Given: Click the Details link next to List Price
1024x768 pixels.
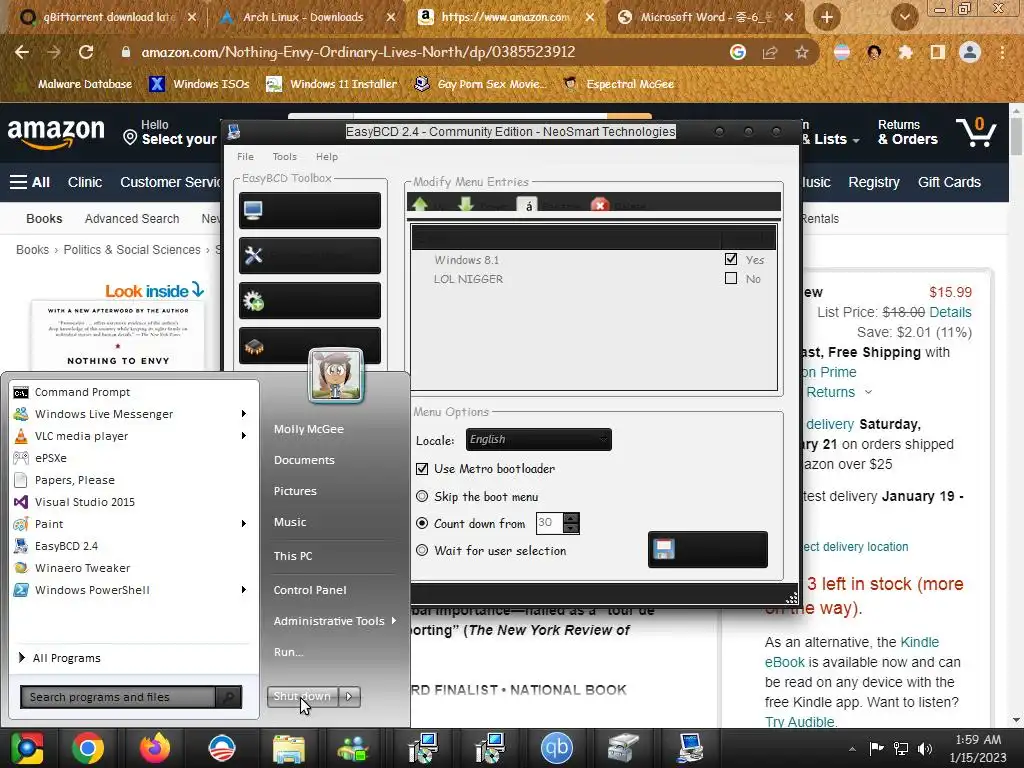Looking at the screenshot, I should [950, 312].
